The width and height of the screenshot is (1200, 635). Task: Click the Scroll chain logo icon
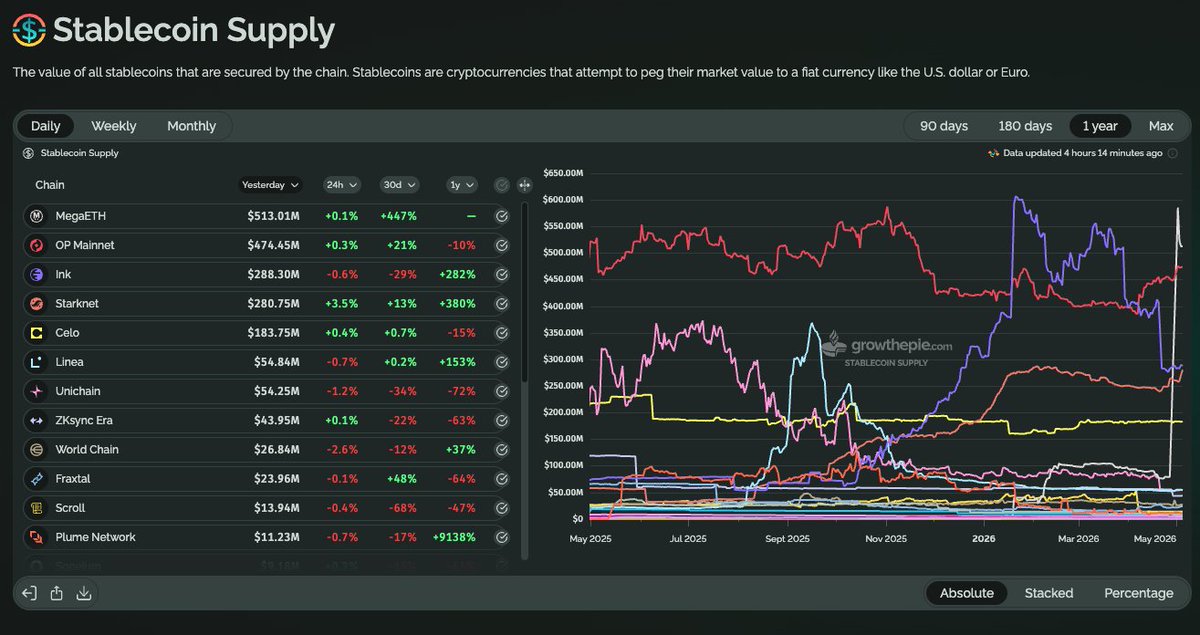coord(36,508)
